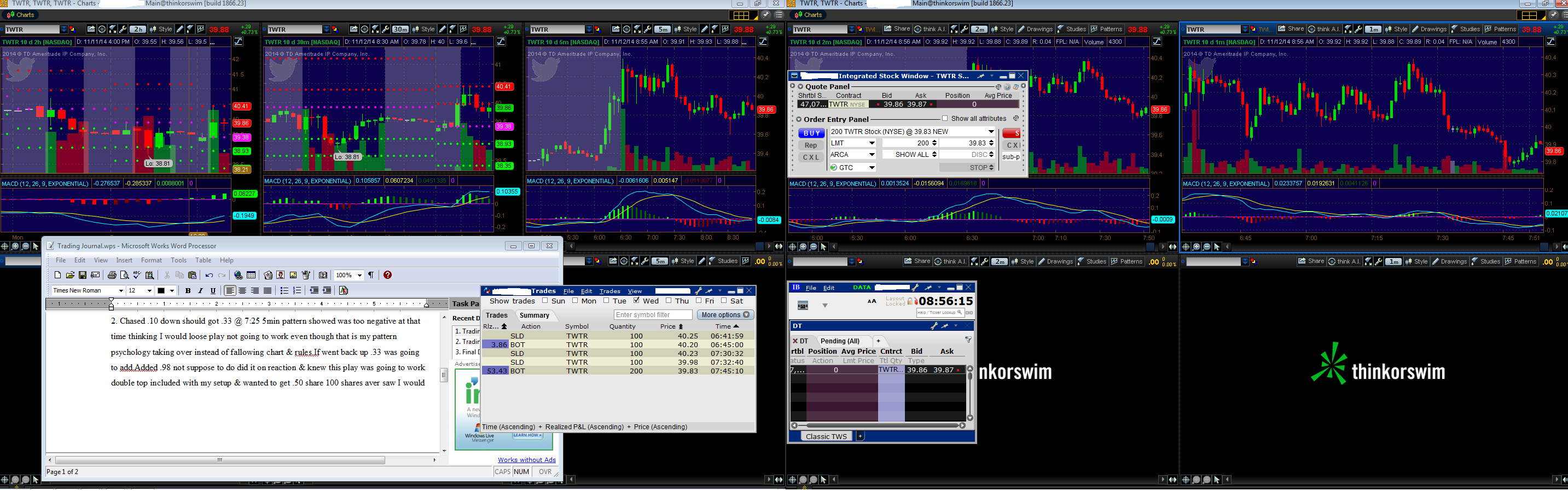Open the GTC time-in-force dropdown
Image resolution: width=1568 pixels, height=491 pixels.
pyautogui.click(x=872, y=168)
